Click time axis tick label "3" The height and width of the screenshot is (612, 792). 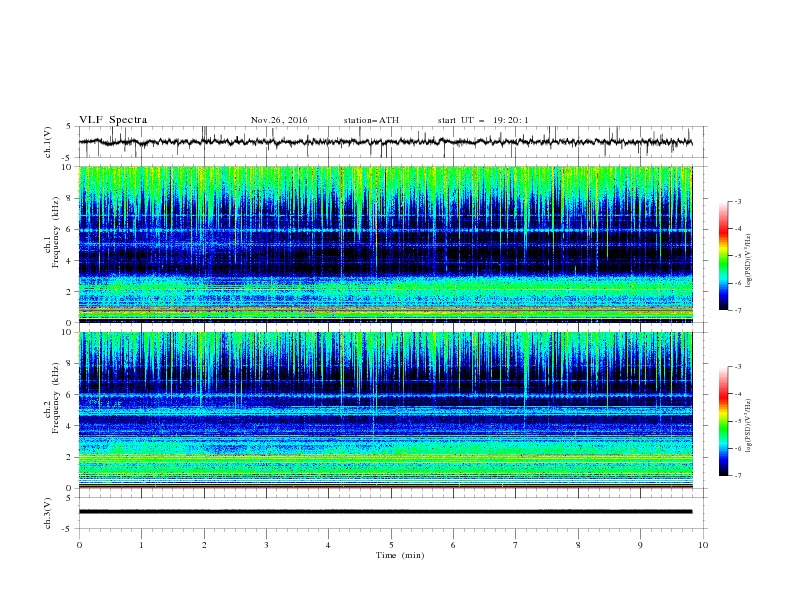pos(266,545)
